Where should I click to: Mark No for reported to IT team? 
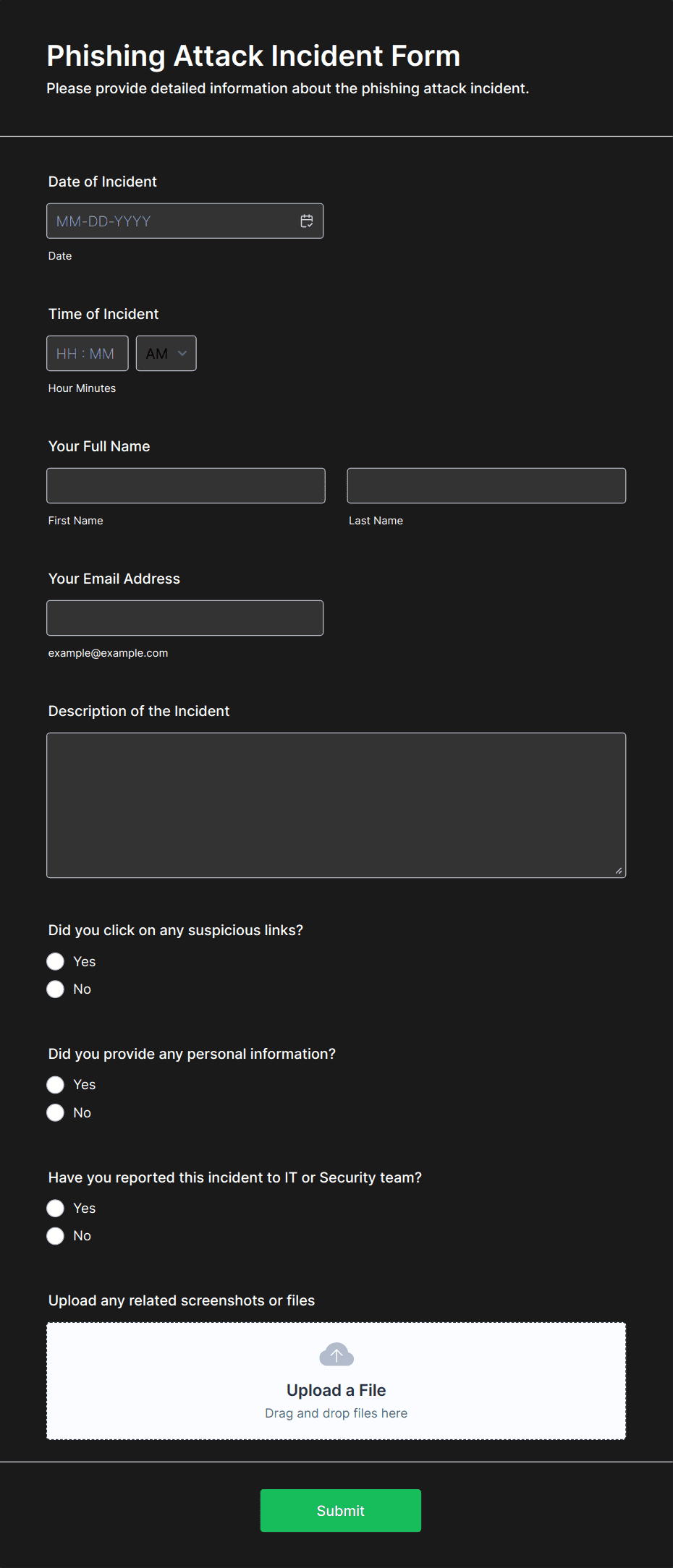(x=56, y=1236)
